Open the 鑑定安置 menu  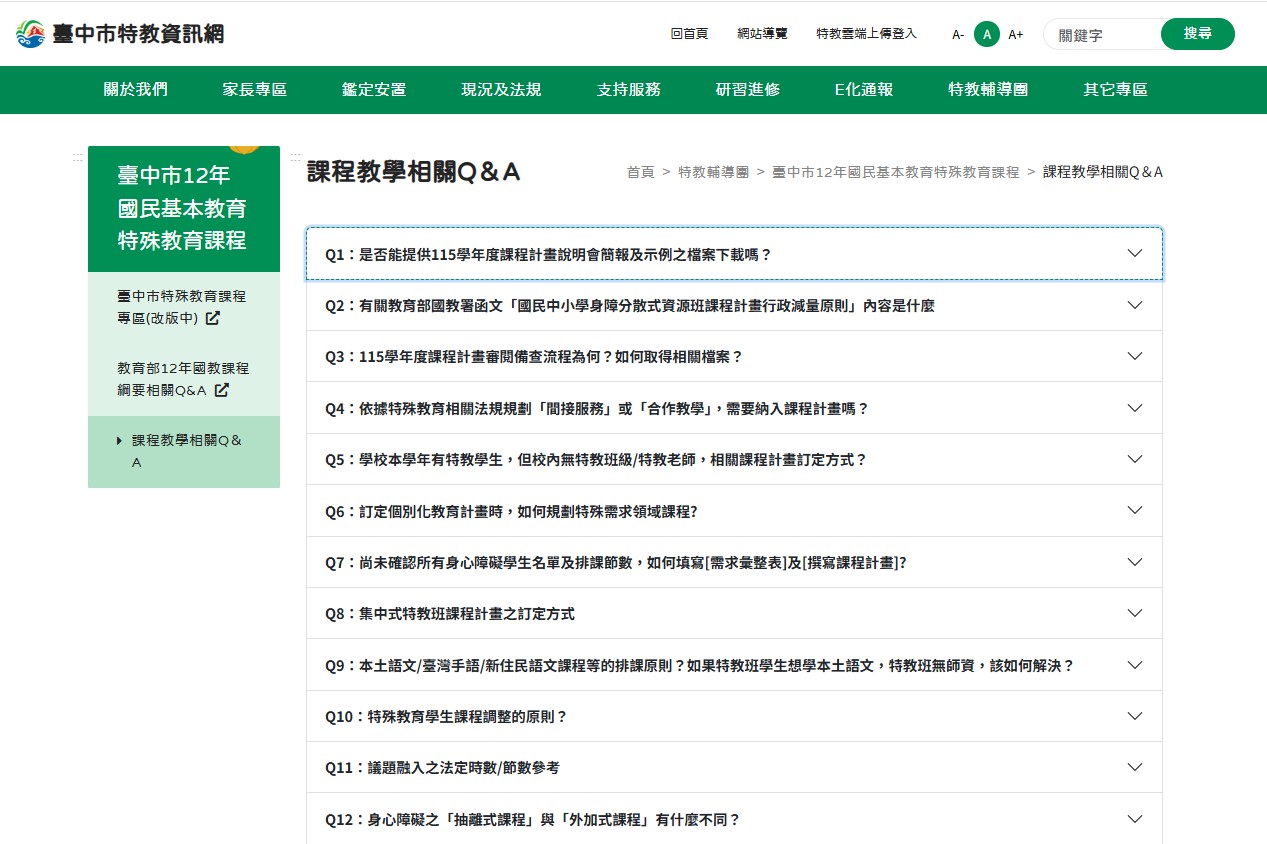click(x=374, y=90)
